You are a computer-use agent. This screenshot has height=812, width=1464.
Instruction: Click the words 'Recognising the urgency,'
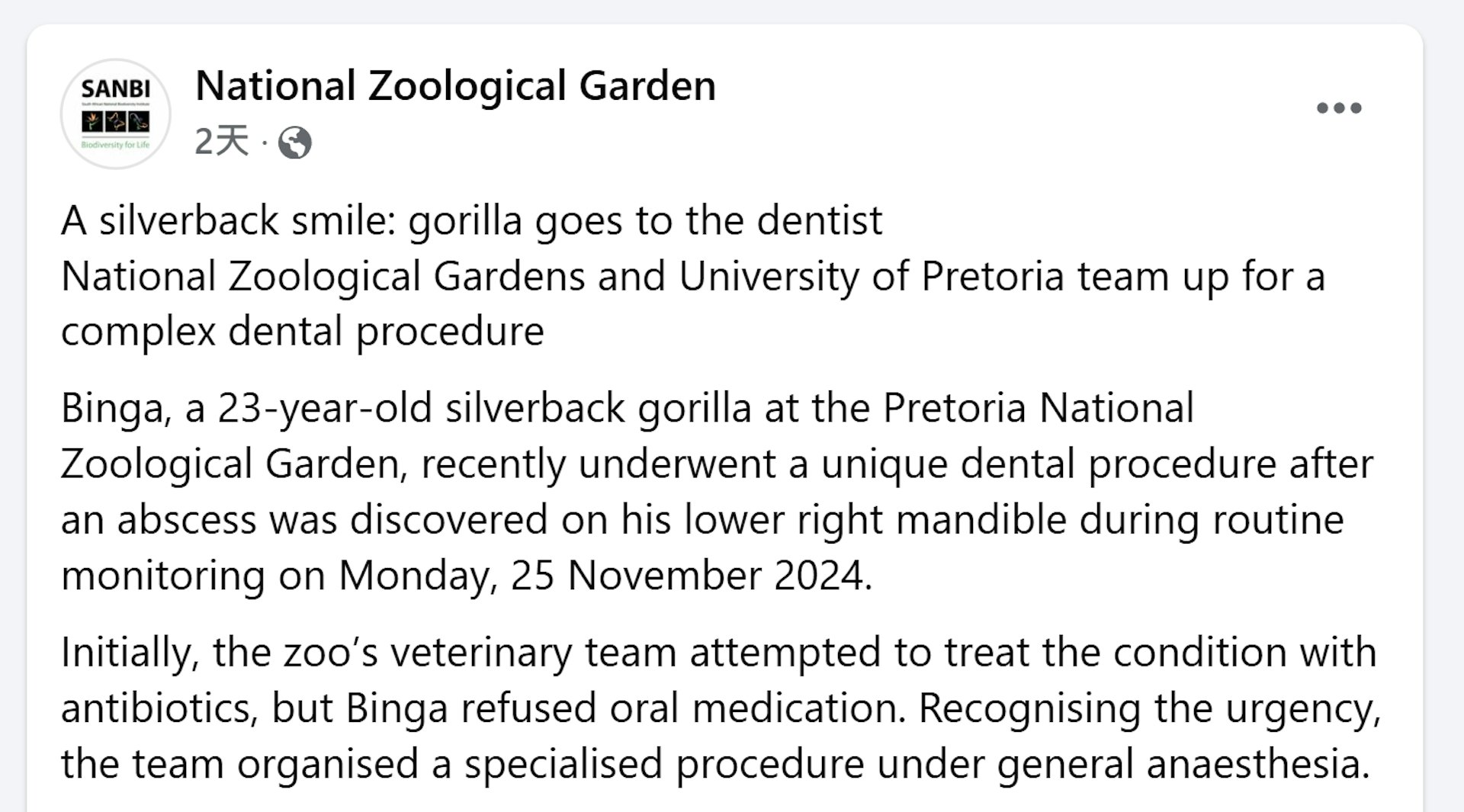(x=1150, y=708)
